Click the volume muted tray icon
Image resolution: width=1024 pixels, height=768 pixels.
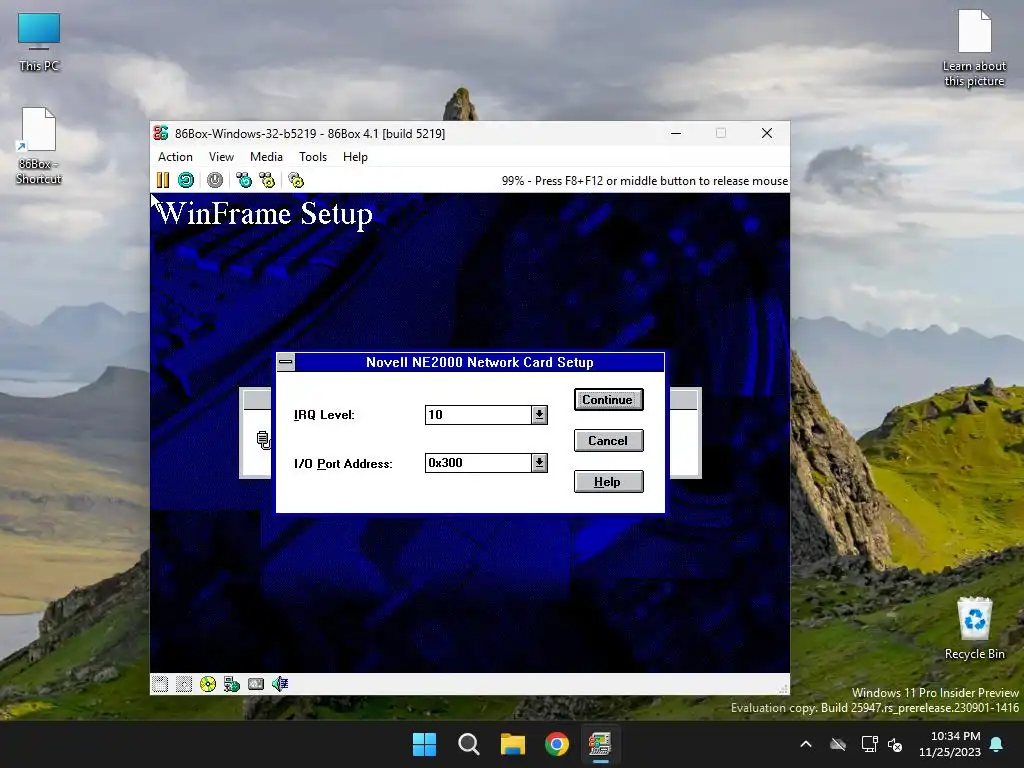click(x=895, y=744)
